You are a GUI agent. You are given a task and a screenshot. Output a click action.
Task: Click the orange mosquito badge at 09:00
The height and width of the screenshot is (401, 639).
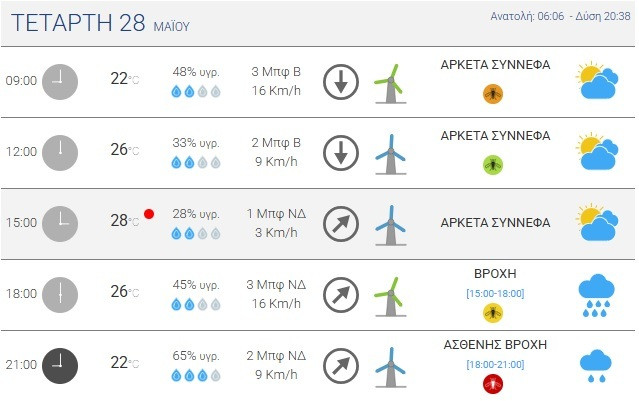493,94
